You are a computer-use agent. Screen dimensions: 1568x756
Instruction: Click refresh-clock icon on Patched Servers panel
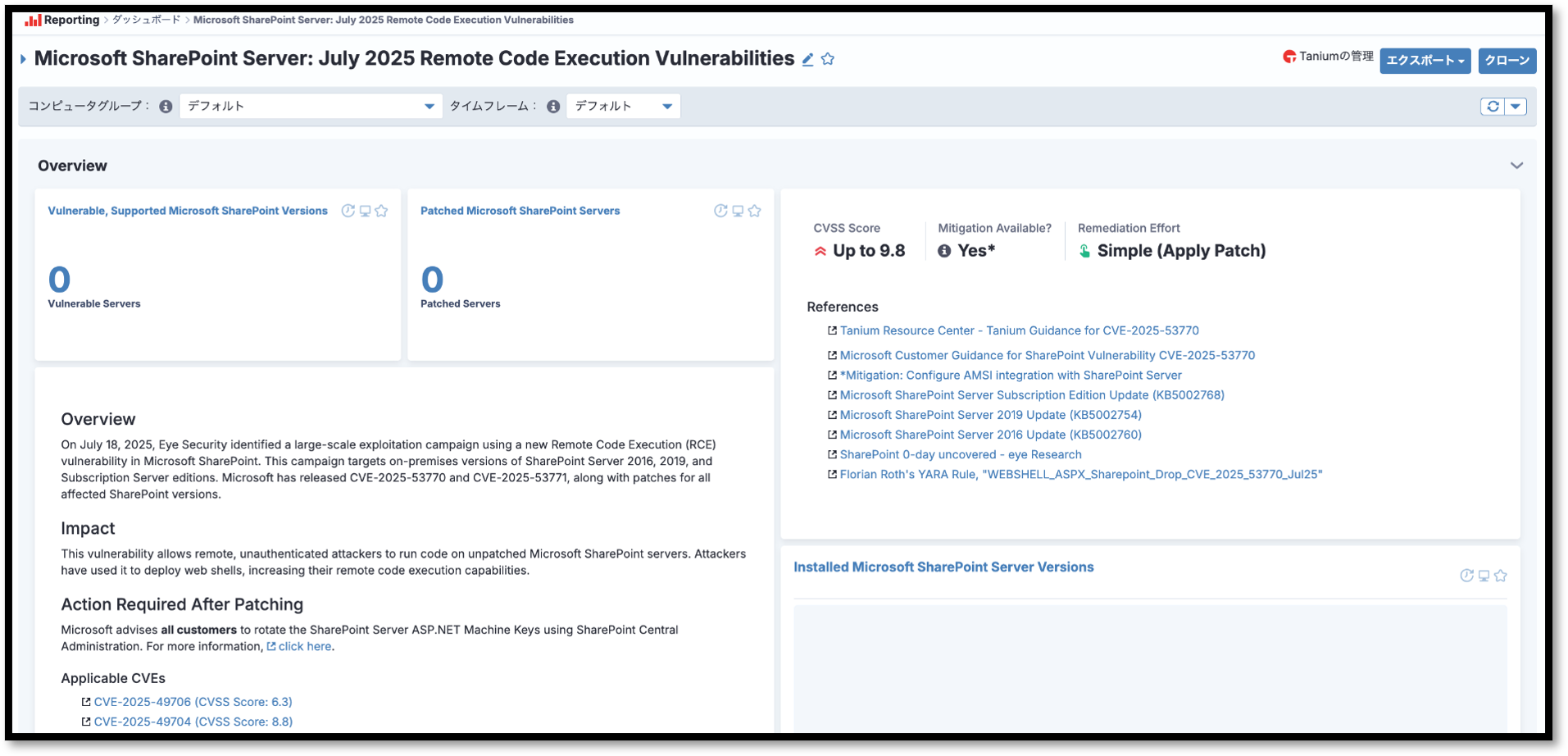[720, 211]
